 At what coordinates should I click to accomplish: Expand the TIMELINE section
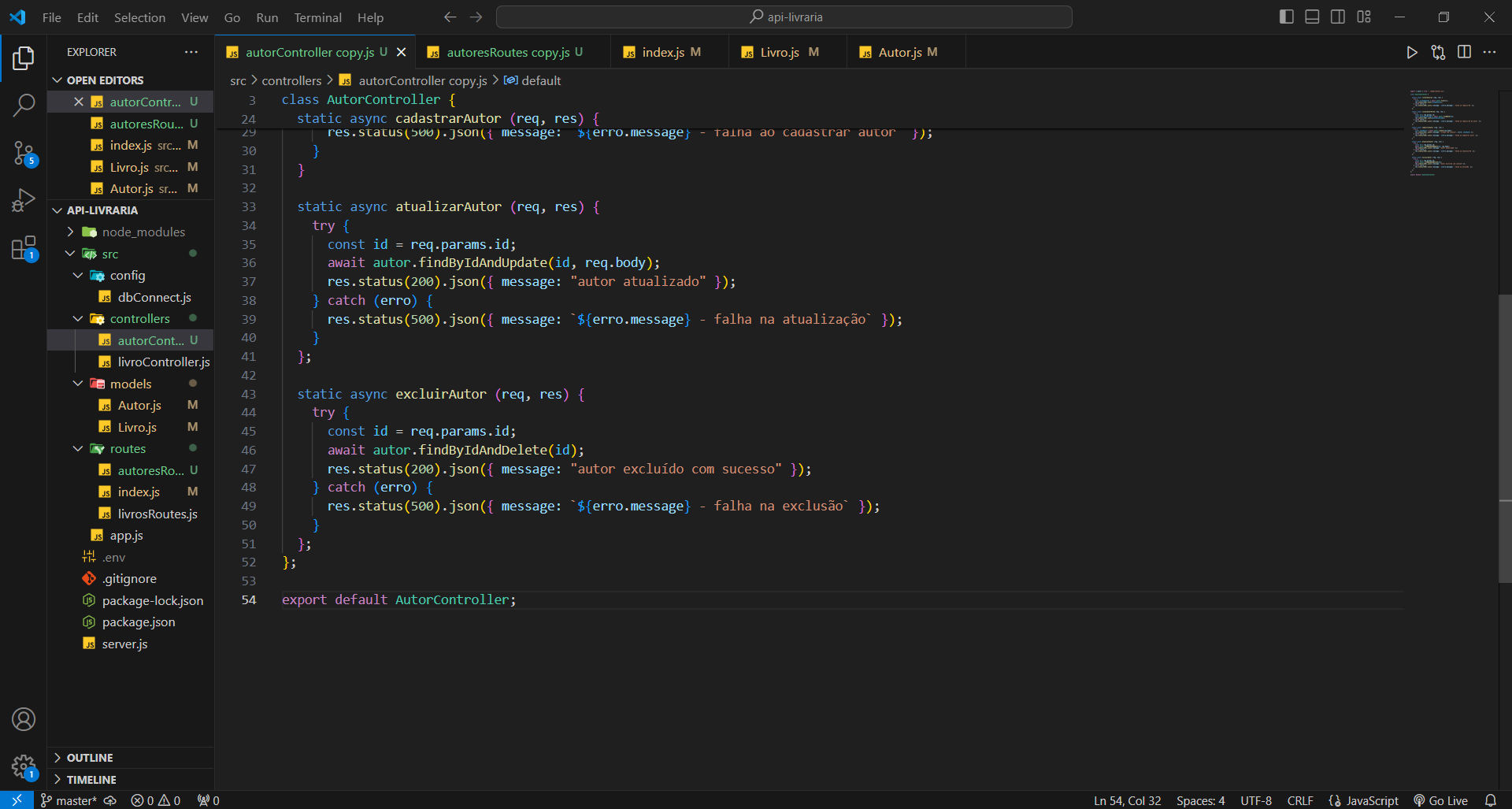pyautogui.click(x=131, y=780)
